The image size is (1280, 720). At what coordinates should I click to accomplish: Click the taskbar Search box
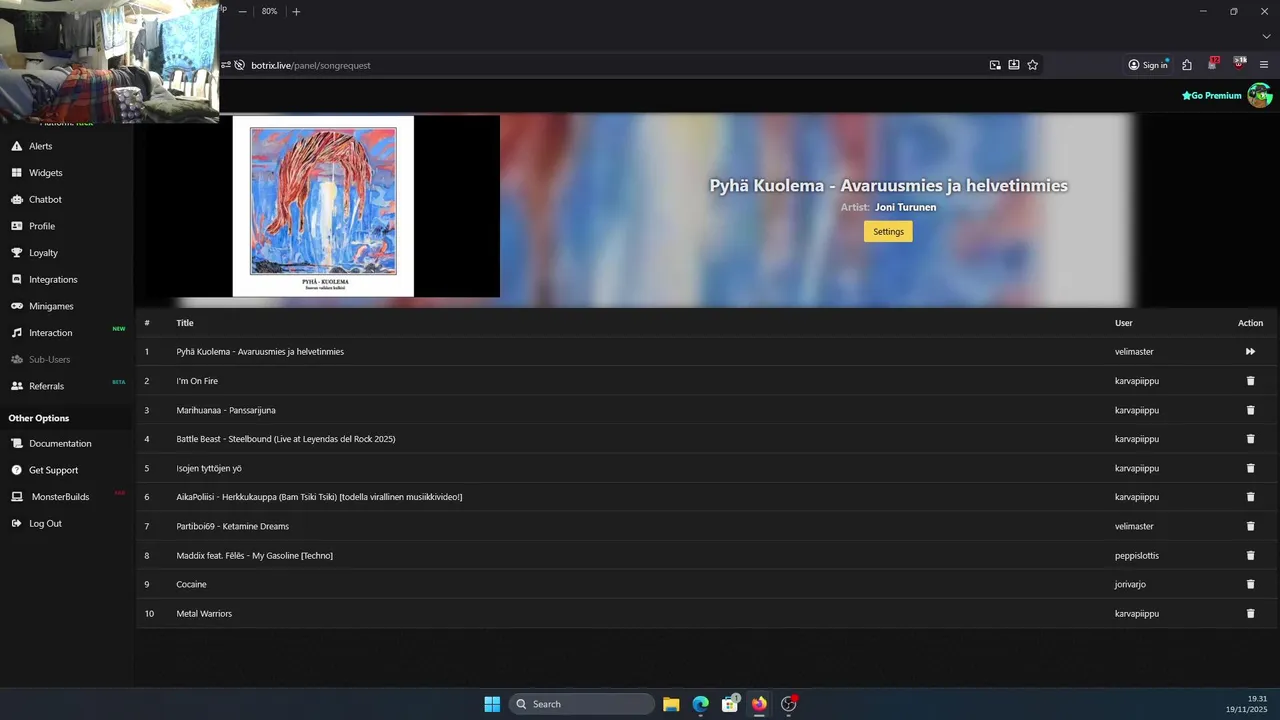(x=582, y=704)
